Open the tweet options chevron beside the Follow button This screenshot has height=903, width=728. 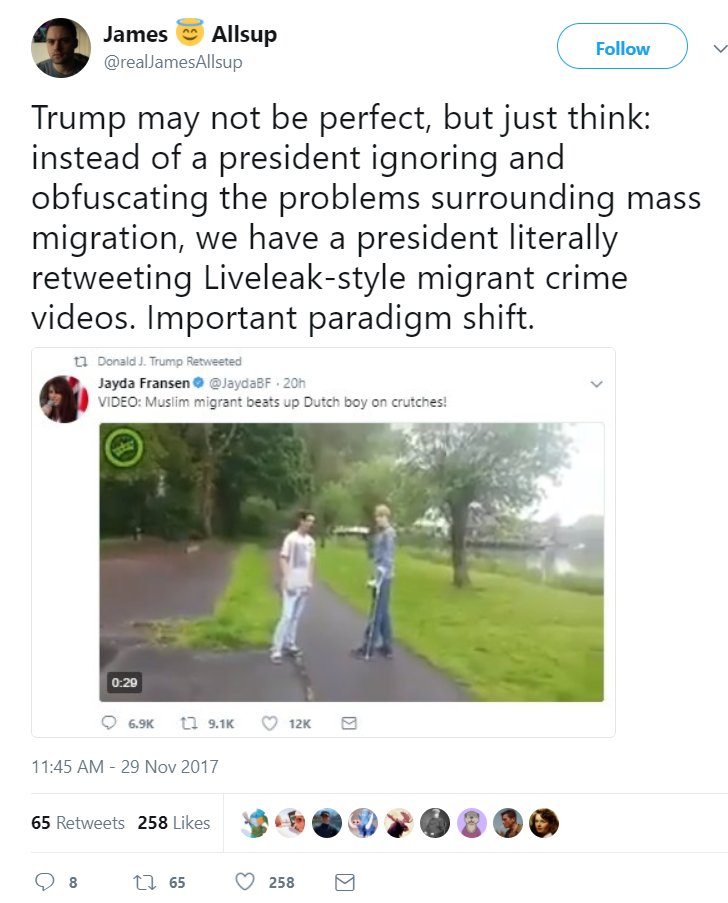pyautogui.click(x=720, y=49)
